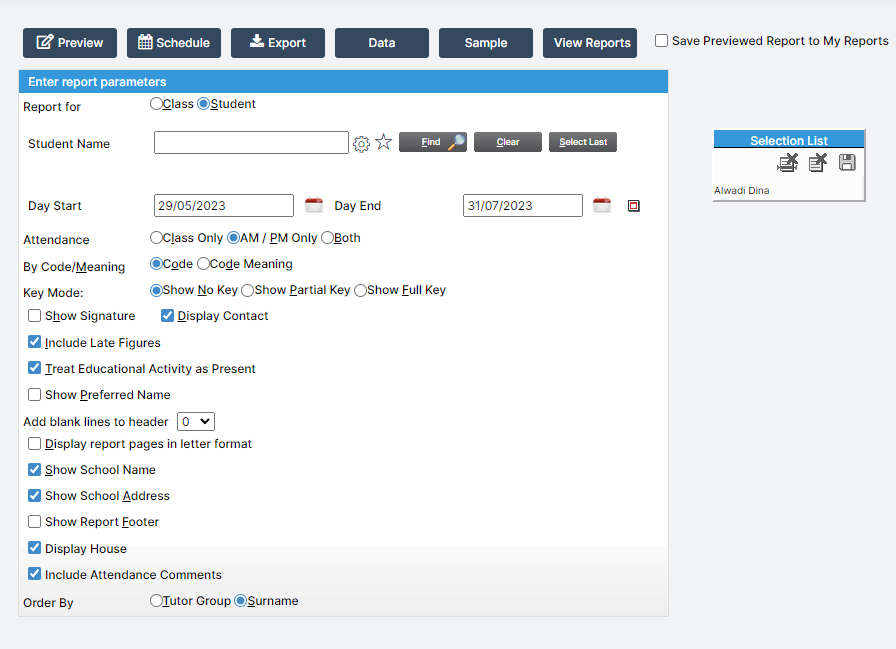This screenshot has width=896, height=649.
Task: Open the Day Start calendar picker icon
Action: pos(314,205)
